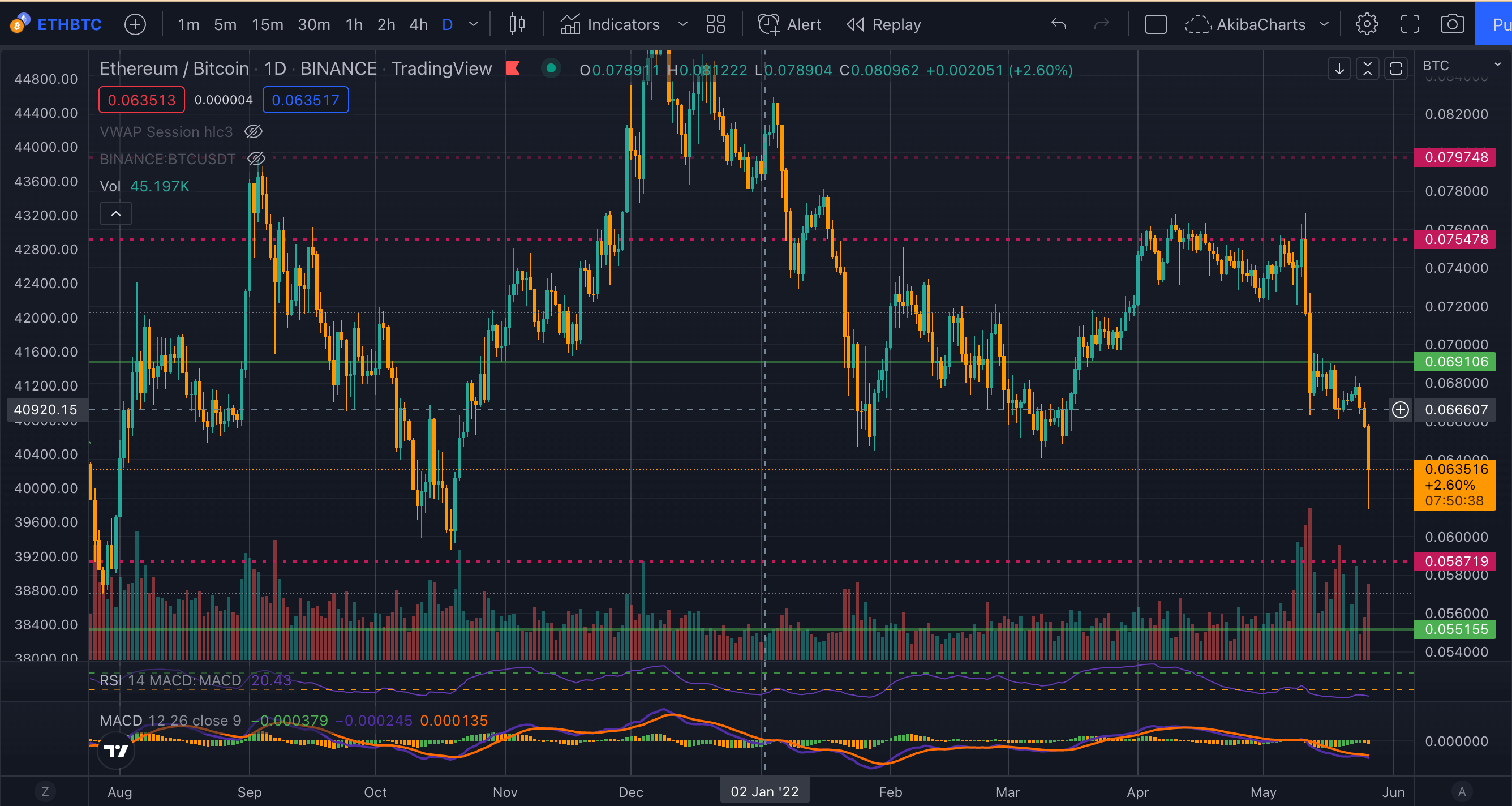Click the ETHBTC symbol search
The image size is (1512, 806).
point(69,25)
